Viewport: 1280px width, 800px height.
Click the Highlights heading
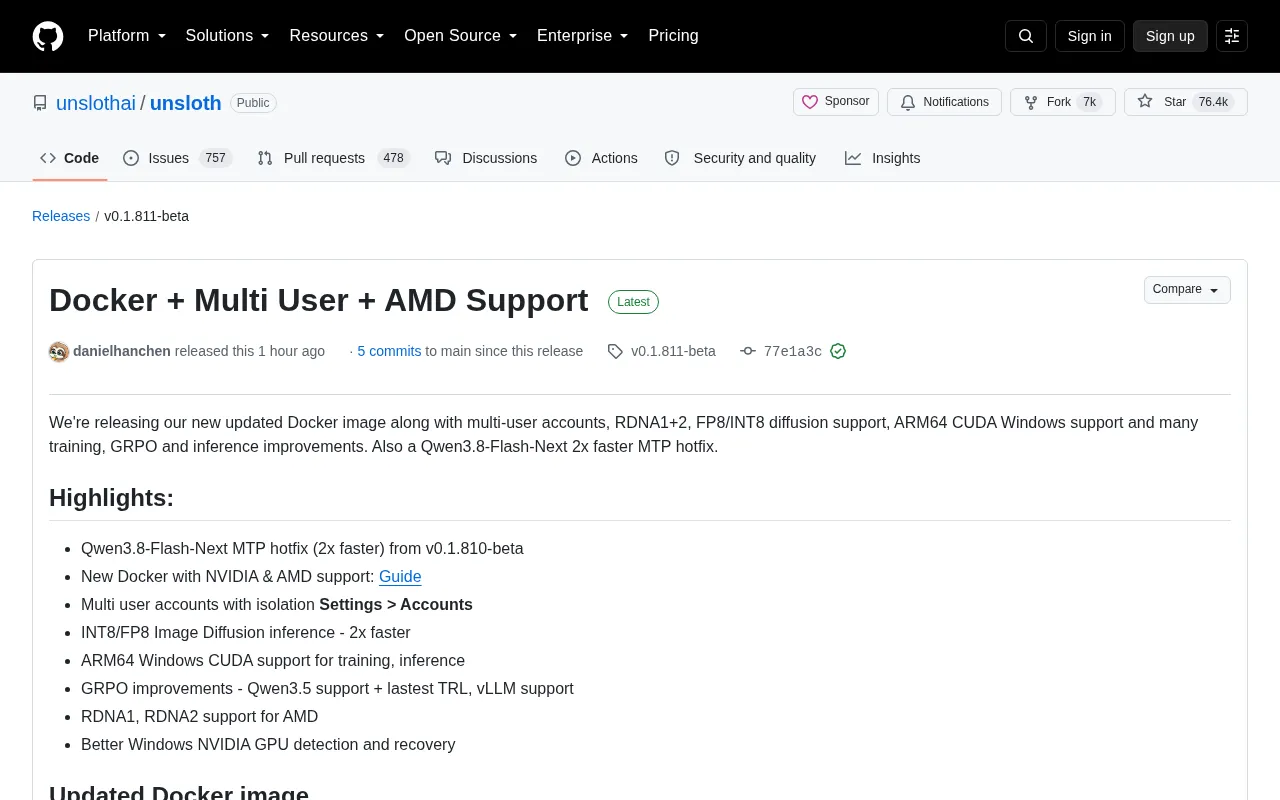tap(111, 498)
